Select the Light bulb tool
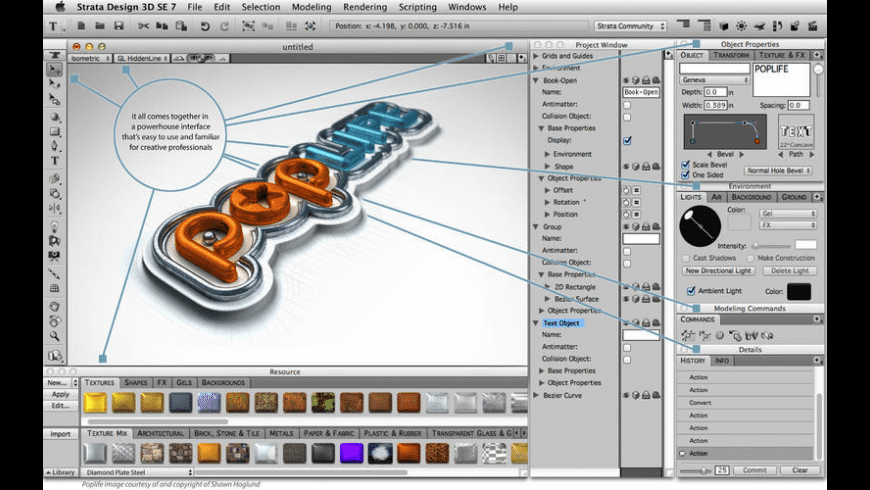Viewport: 870px width, 490px height. 54,226
